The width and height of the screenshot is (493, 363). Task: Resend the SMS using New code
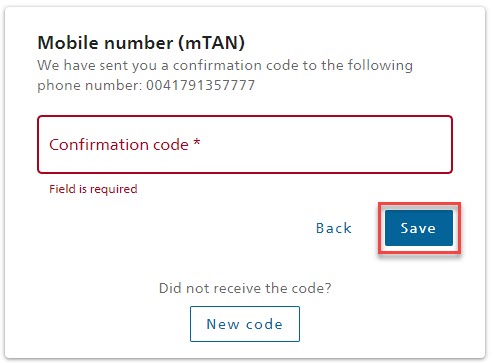pos(245,324)
